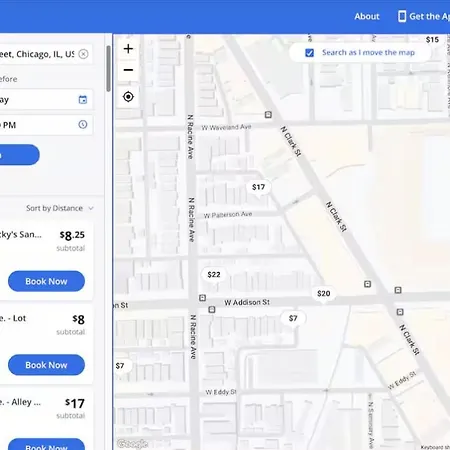
Task: Click the date input field
Action: pos(46,99)
